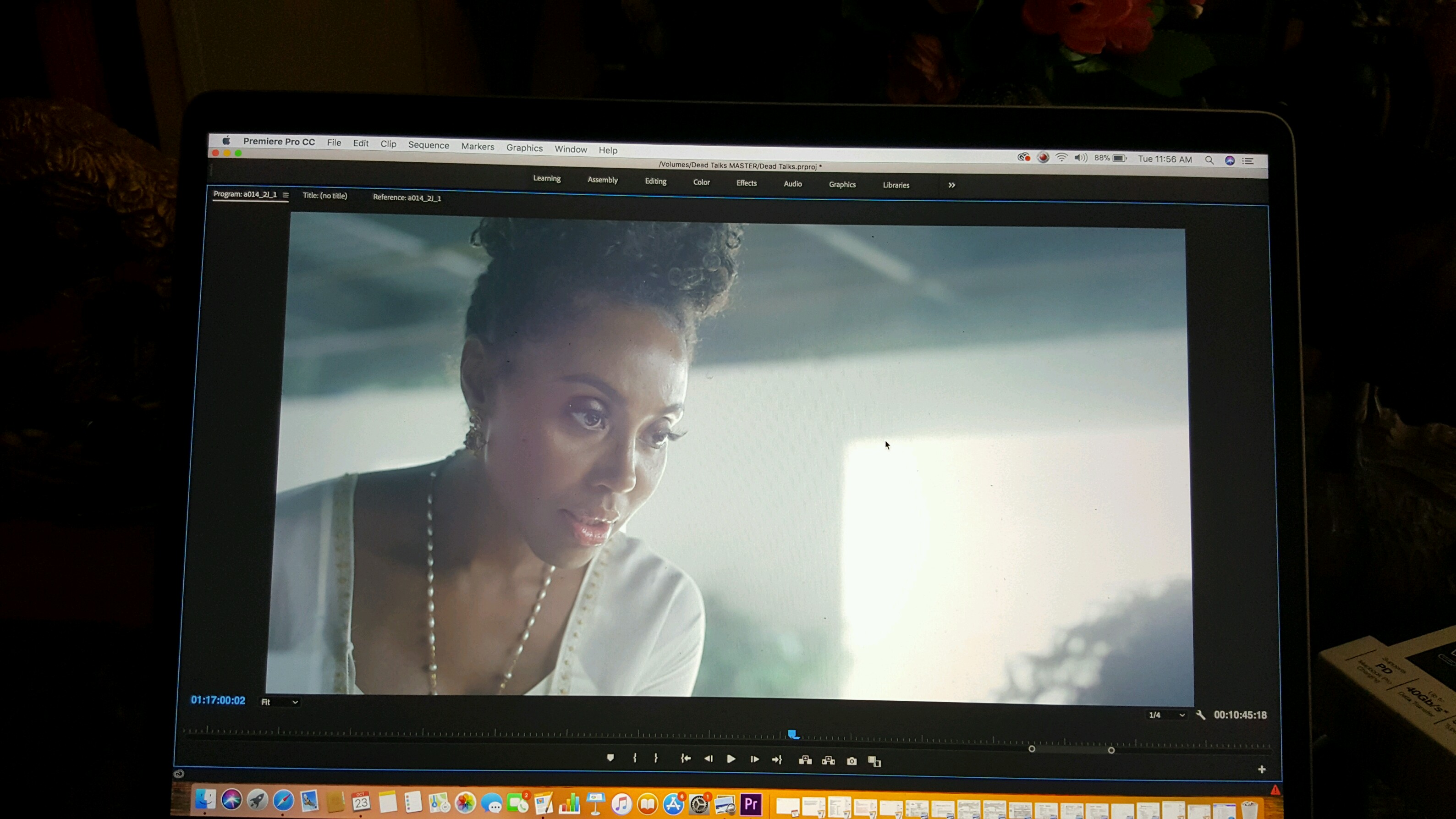Open the Edit menu
This screenshot has height=819, width=1456.
pyautogui.click(x=361, y=143)
